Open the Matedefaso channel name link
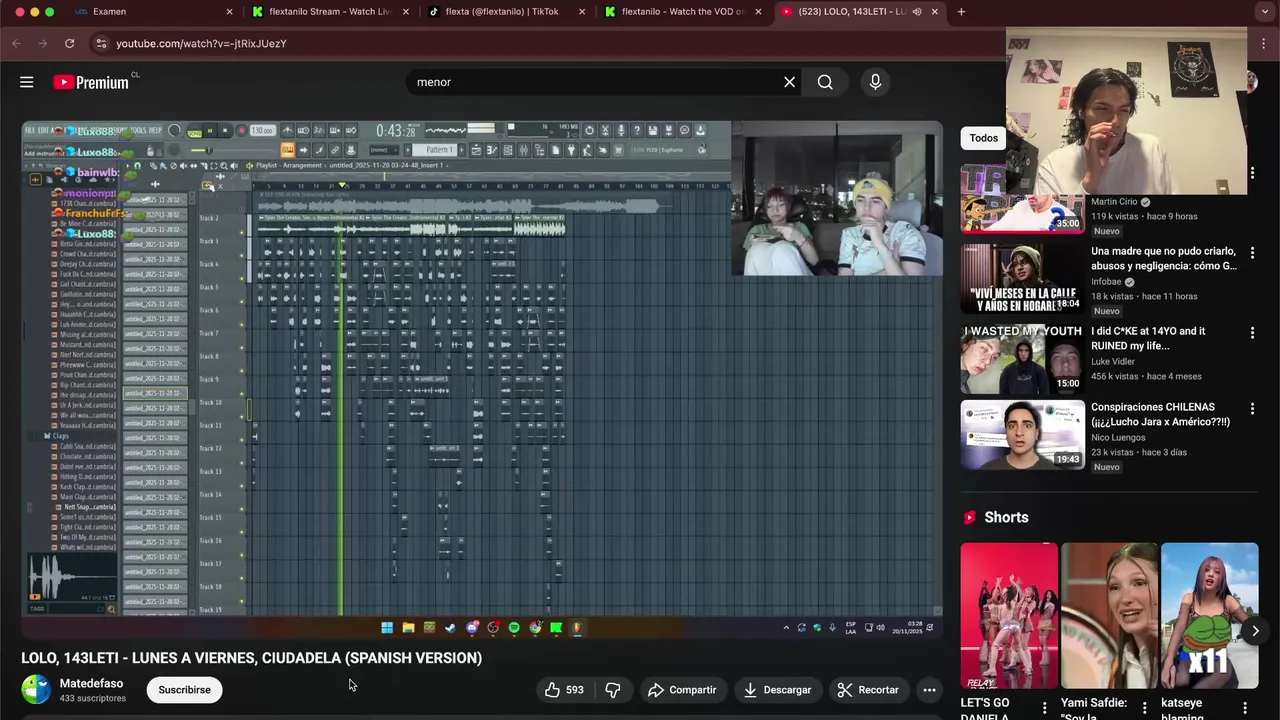The image size is (1280, 720). 91,684
